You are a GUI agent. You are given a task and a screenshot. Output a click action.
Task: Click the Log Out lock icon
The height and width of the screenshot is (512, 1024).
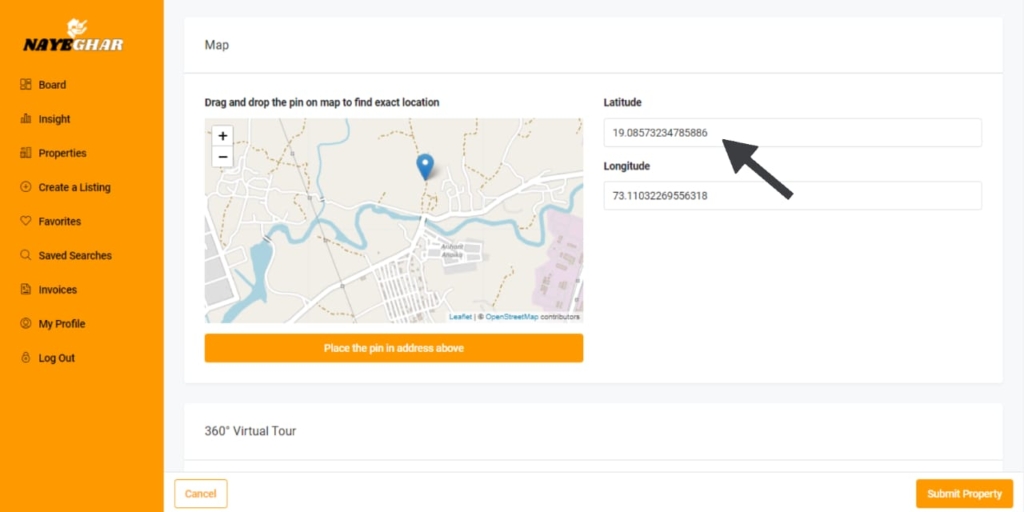[26, 358]
